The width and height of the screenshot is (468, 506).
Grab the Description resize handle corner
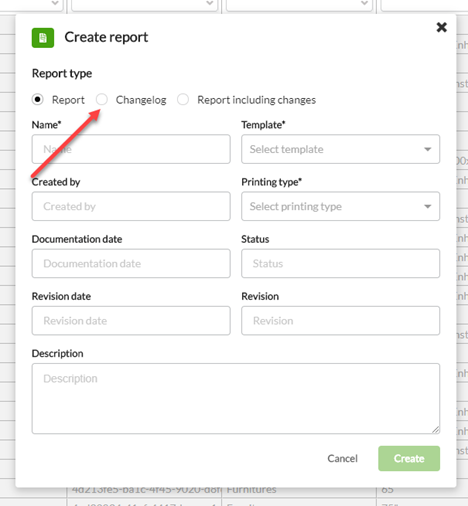pyautogui.click(x=436, y=430)
